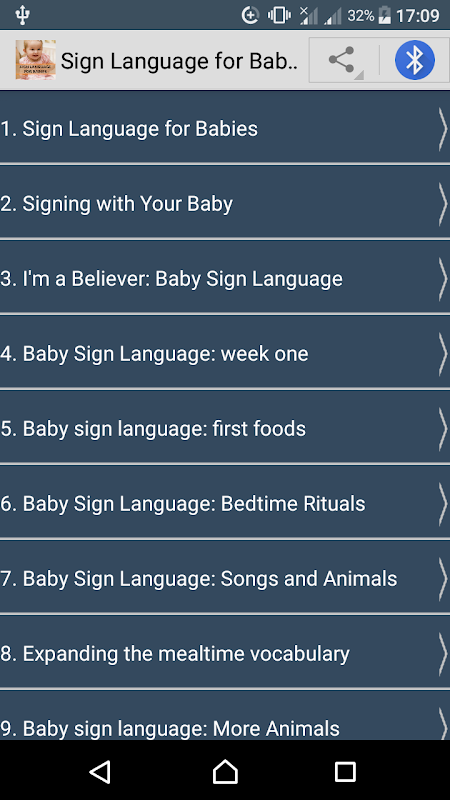
Task: Tap the vibrate mode status icon
Action: 279,16
